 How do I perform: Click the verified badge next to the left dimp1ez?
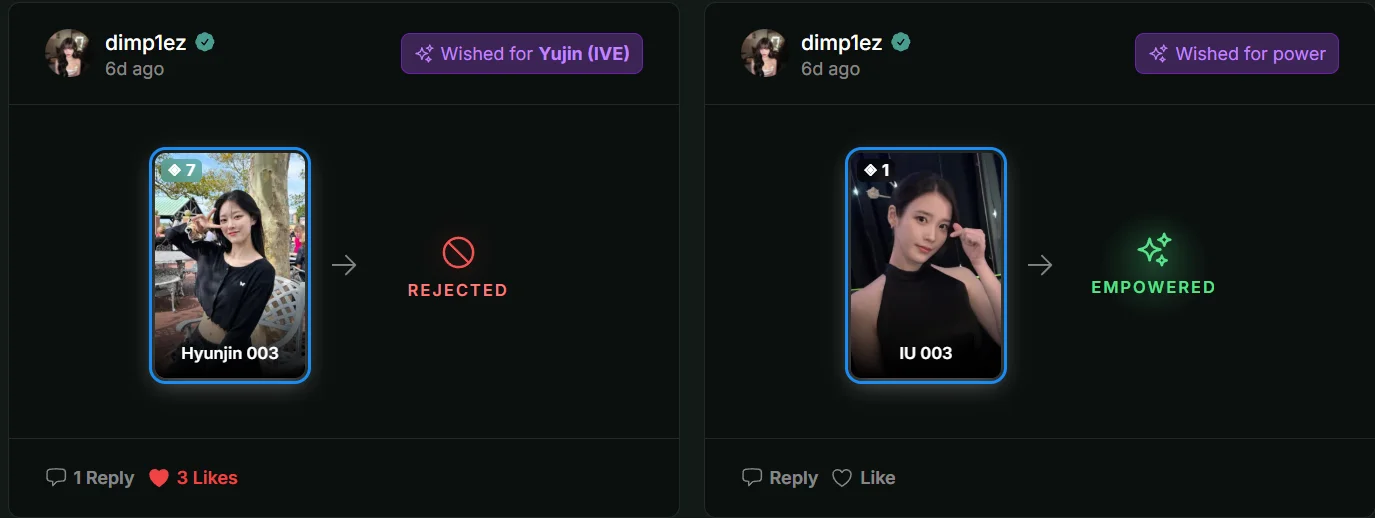click(206, 42)
